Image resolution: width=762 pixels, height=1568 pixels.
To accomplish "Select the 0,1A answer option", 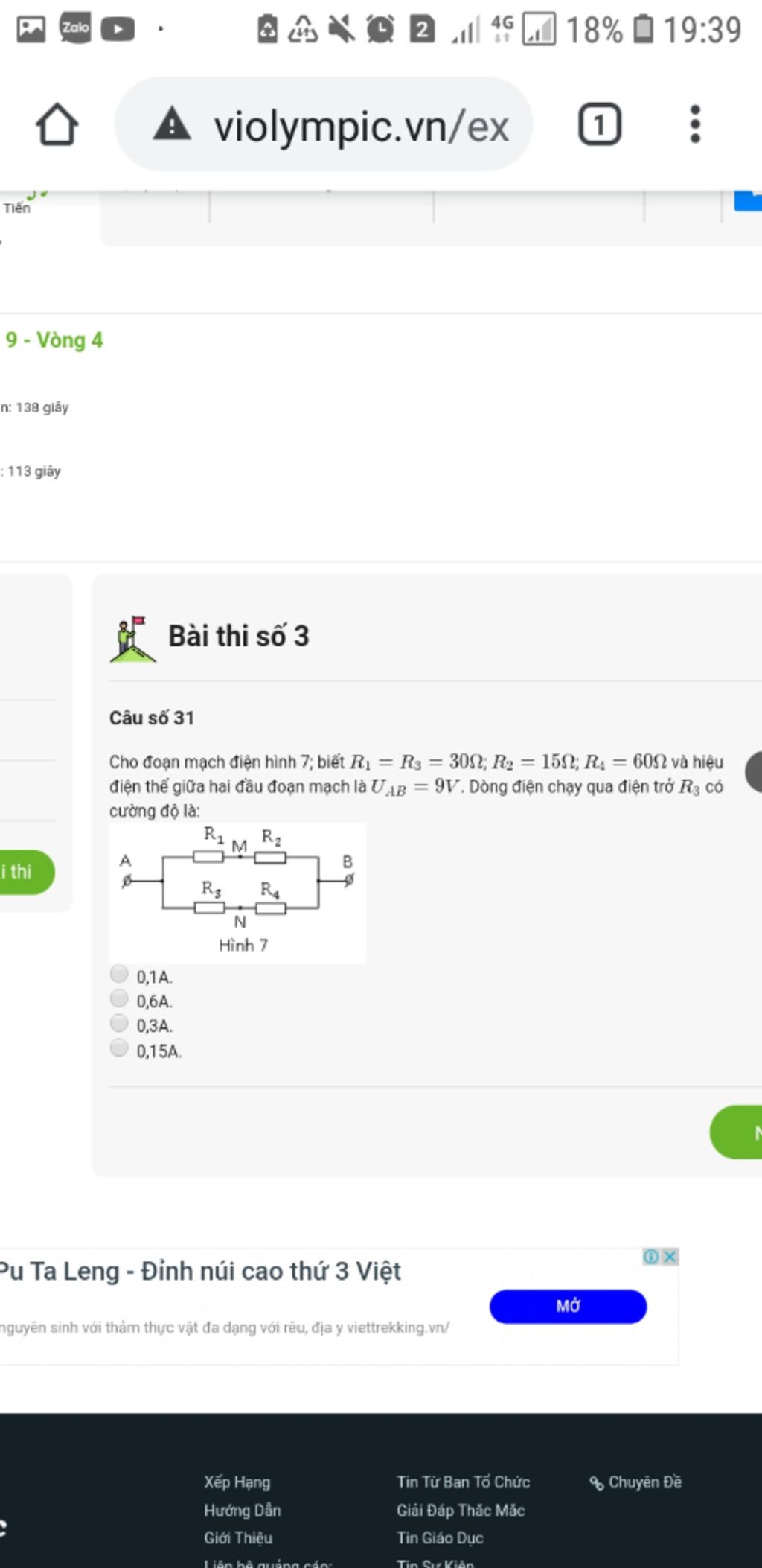I will point(119,974).
